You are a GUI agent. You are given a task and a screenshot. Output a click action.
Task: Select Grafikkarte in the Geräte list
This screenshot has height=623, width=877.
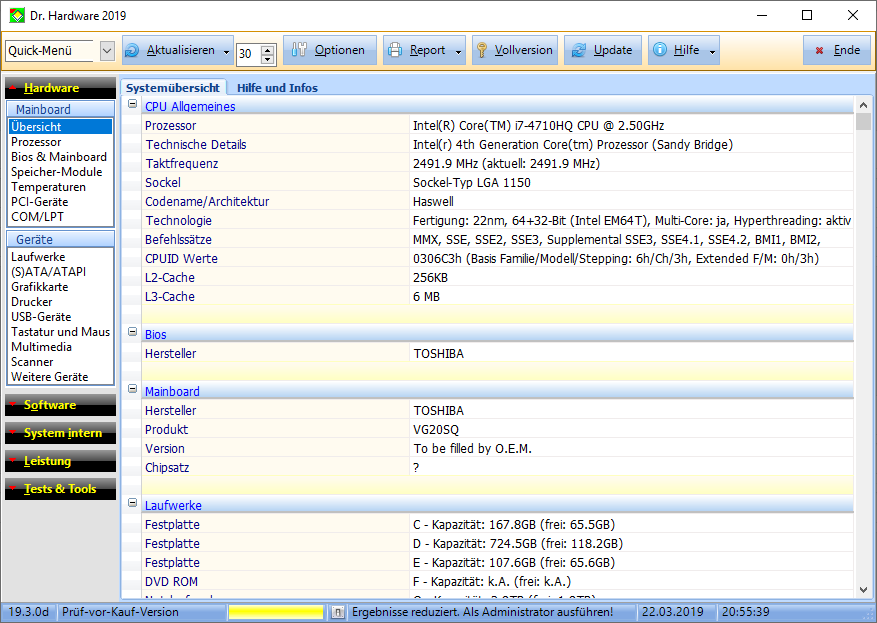[40, 287]
